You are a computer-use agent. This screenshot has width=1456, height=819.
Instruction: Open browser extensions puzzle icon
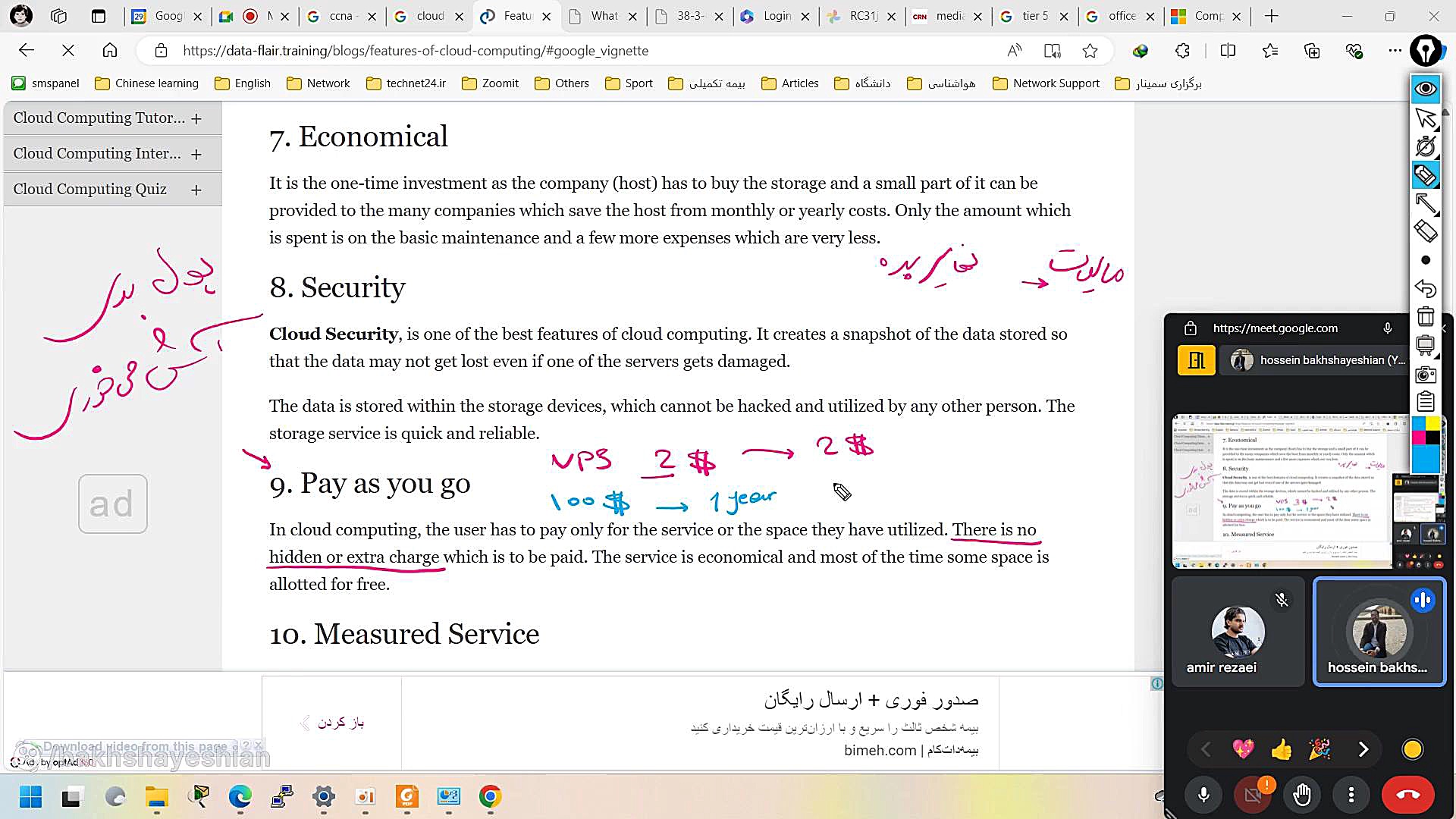1182,51
